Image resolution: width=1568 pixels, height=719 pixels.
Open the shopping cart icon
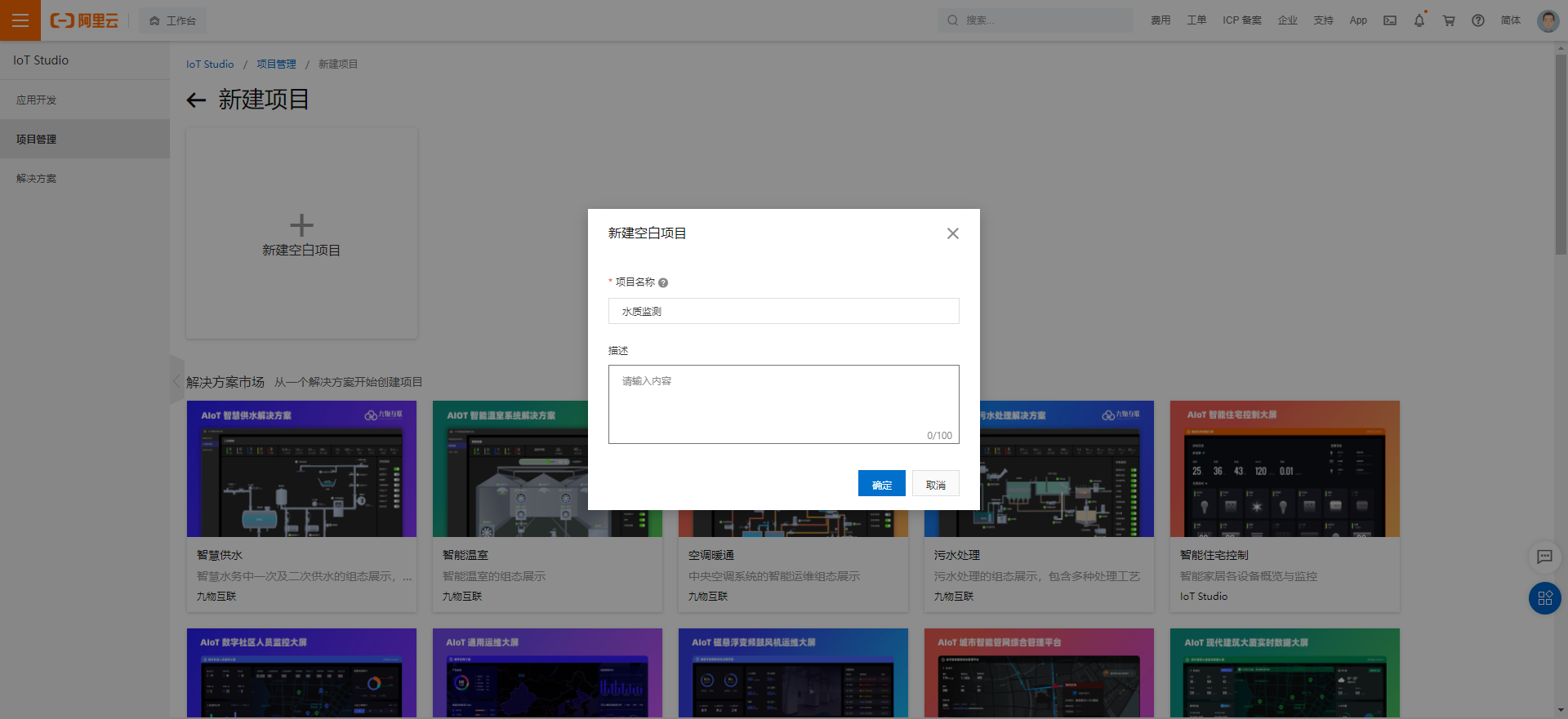tap(1449, 20)
